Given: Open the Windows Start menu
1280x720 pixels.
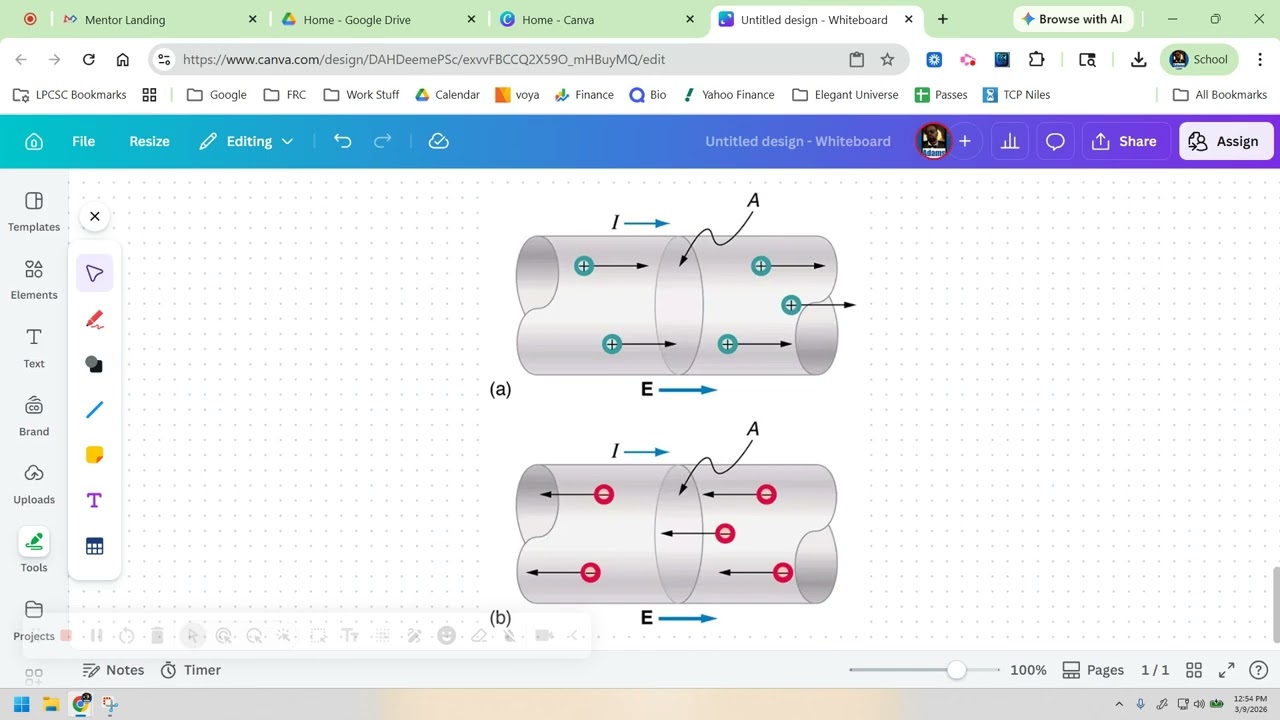Looking at the screenshot, I should (21, 704).
